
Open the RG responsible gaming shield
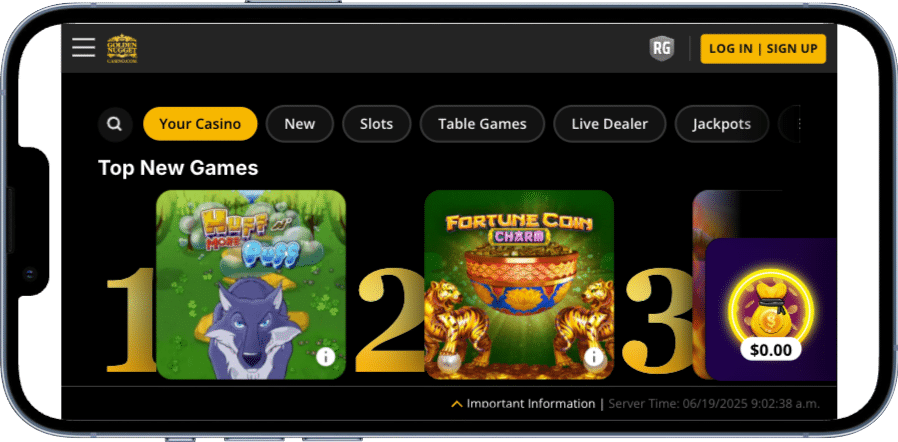point(661,49)
